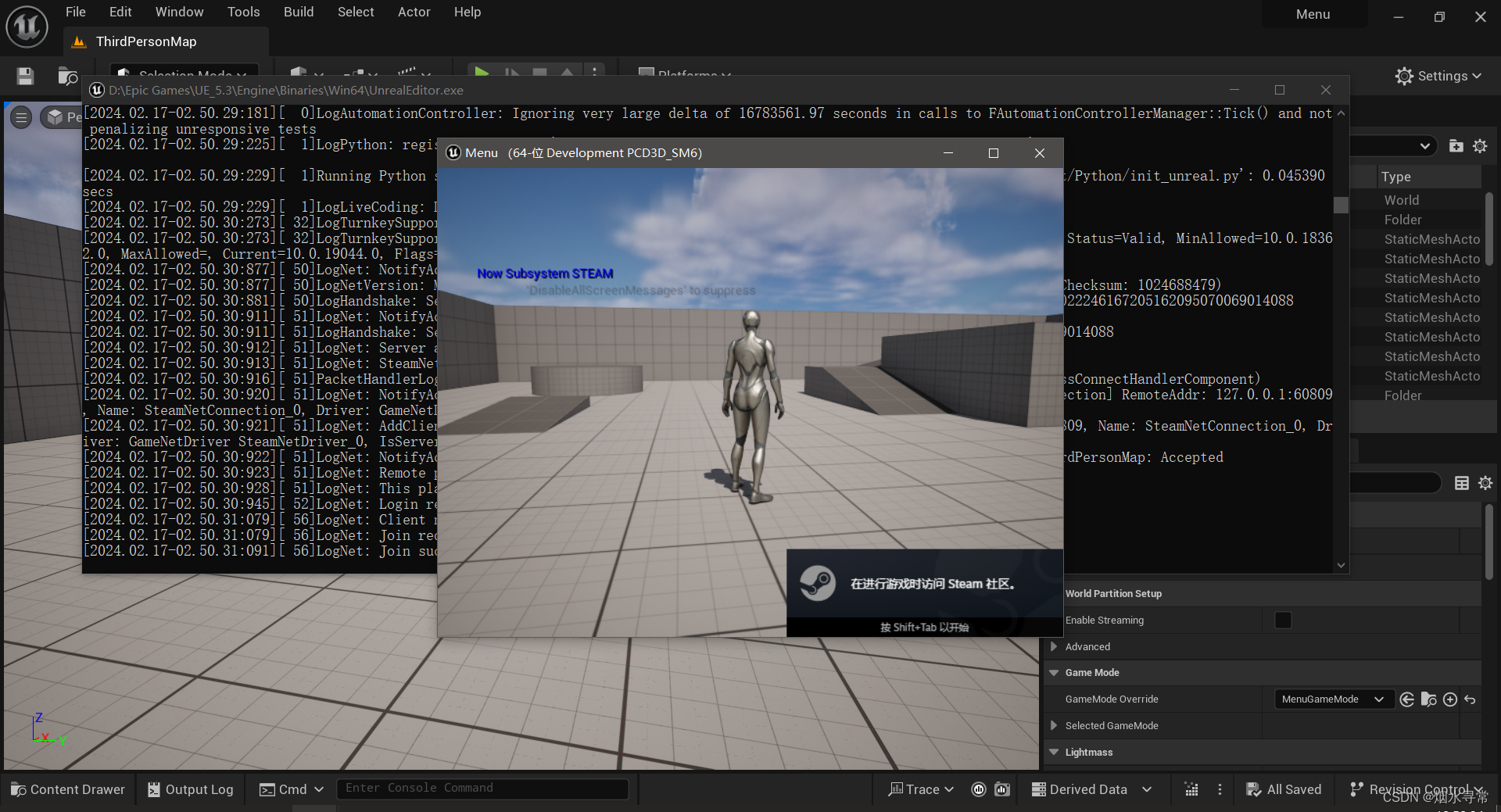Image resolution: width=1501 pixels, height=812 pixels.
Task: Click the Revision Control branch icon
Action: (x=1356, y=789)
